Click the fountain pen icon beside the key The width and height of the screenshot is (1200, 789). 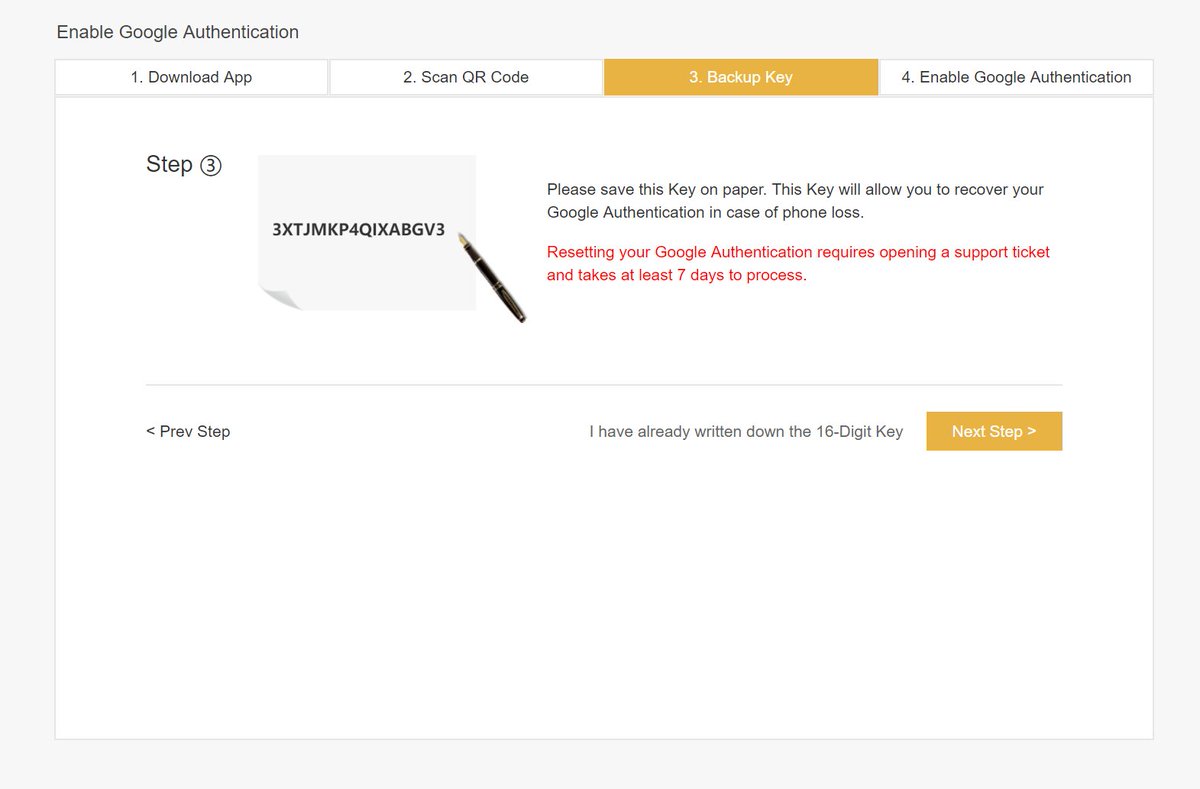(x=491, y=277)
